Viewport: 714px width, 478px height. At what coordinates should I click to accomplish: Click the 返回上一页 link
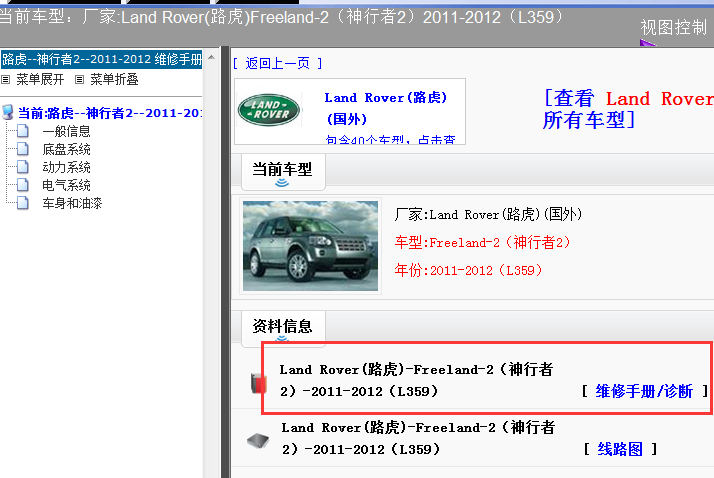[277, 63]
